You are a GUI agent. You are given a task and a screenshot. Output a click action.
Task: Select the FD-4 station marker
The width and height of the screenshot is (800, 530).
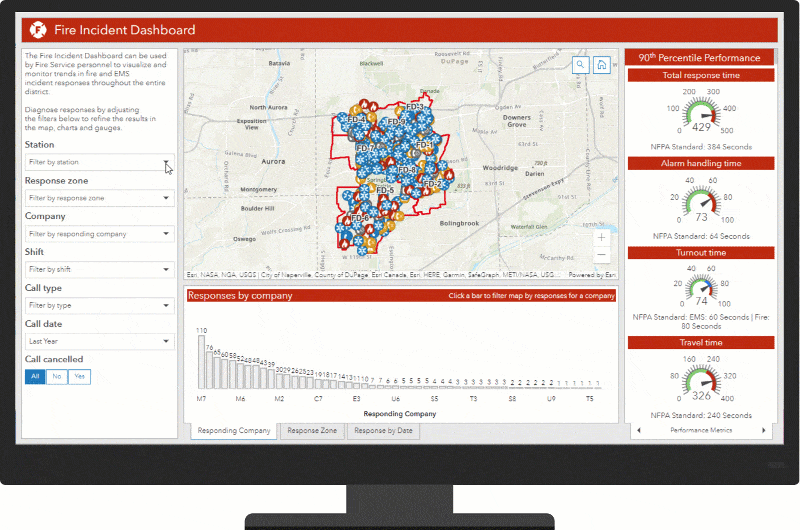356,119
